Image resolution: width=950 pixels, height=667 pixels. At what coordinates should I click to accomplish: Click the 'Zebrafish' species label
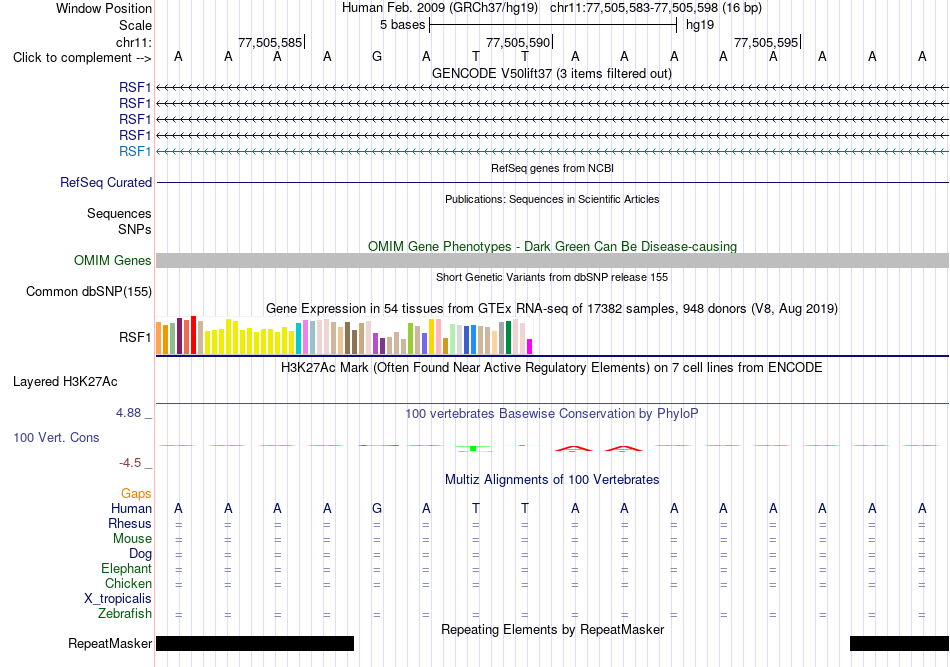(125, 614)
